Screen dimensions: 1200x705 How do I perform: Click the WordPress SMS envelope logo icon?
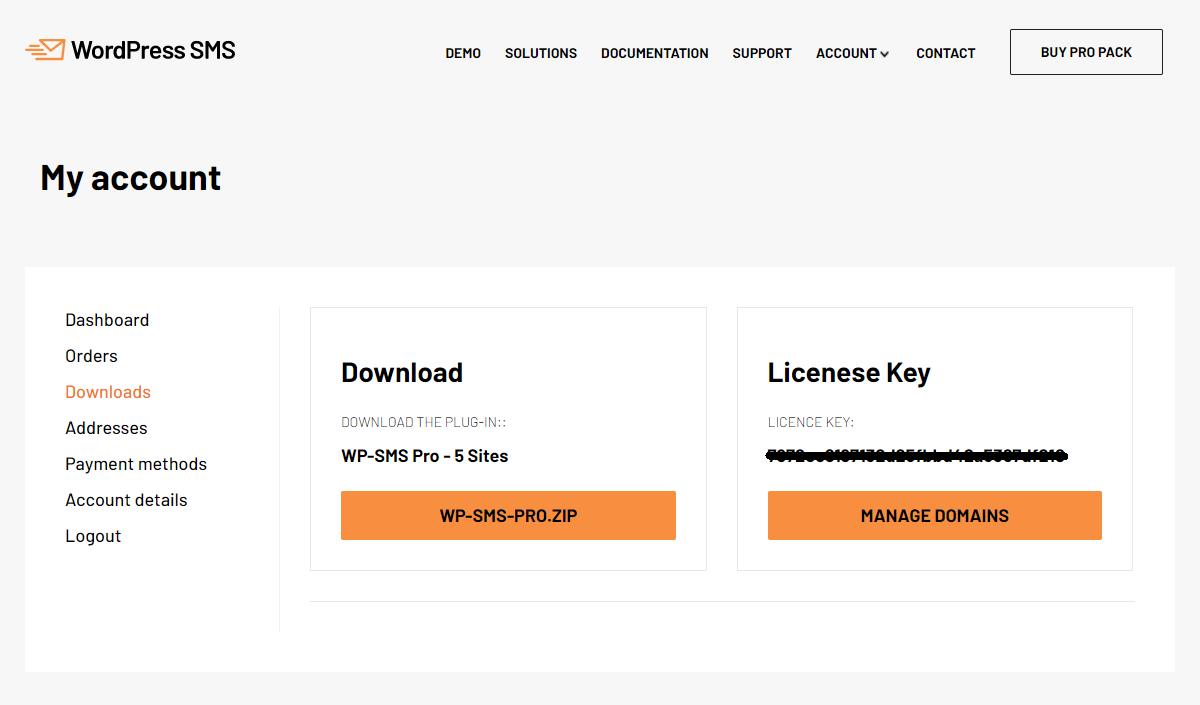(x=45, y=50)
